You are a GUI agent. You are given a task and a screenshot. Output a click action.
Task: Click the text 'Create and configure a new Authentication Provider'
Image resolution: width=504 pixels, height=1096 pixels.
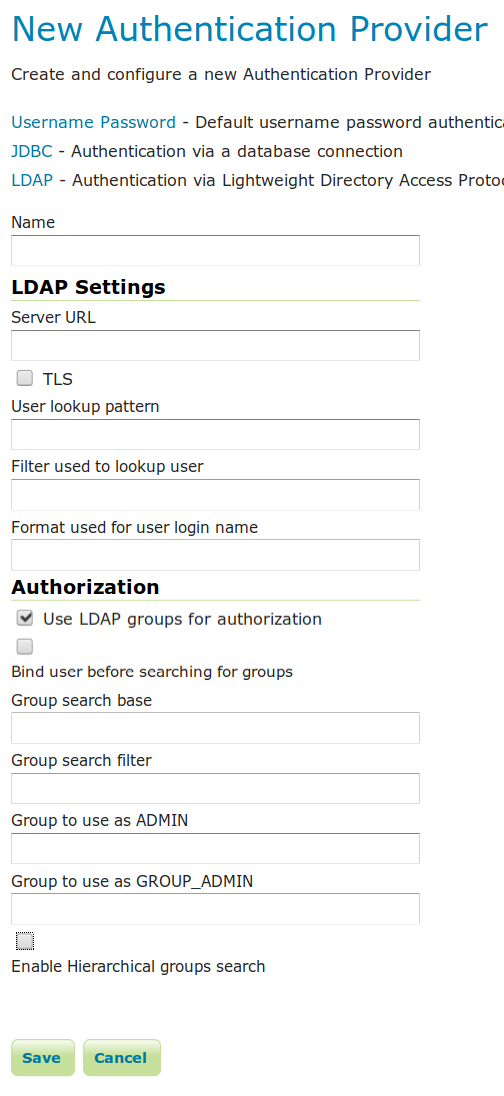pos(221,75)
